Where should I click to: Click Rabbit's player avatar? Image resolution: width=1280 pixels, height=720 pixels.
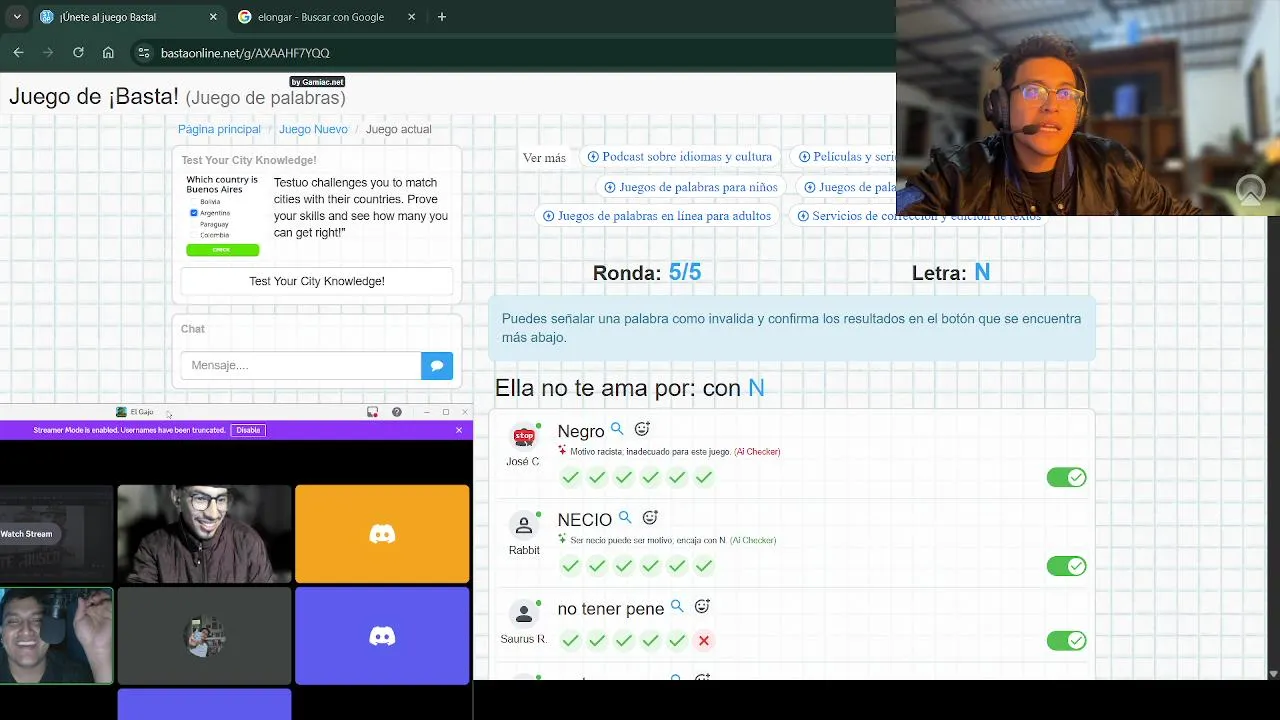click(524, 525)
